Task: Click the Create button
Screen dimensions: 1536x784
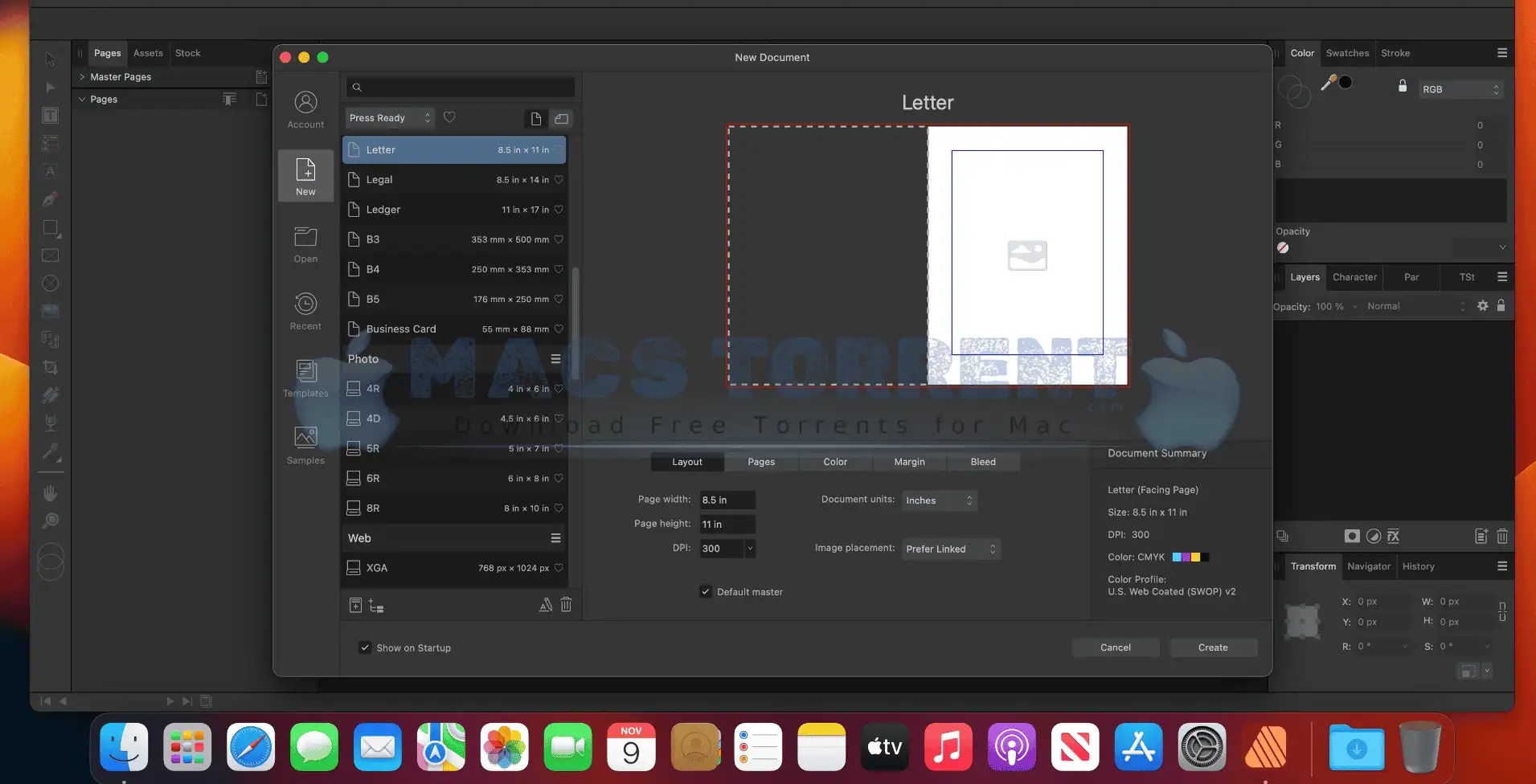Action: 1213,647
